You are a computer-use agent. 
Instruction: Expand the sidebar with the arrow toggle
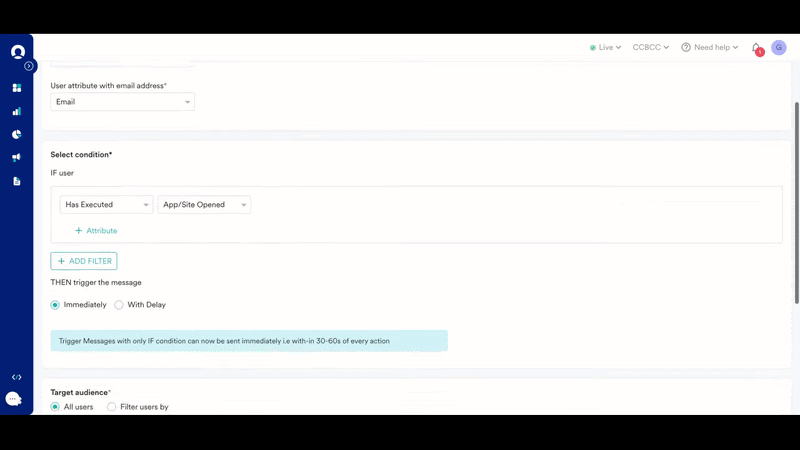(x=29, y=66)
